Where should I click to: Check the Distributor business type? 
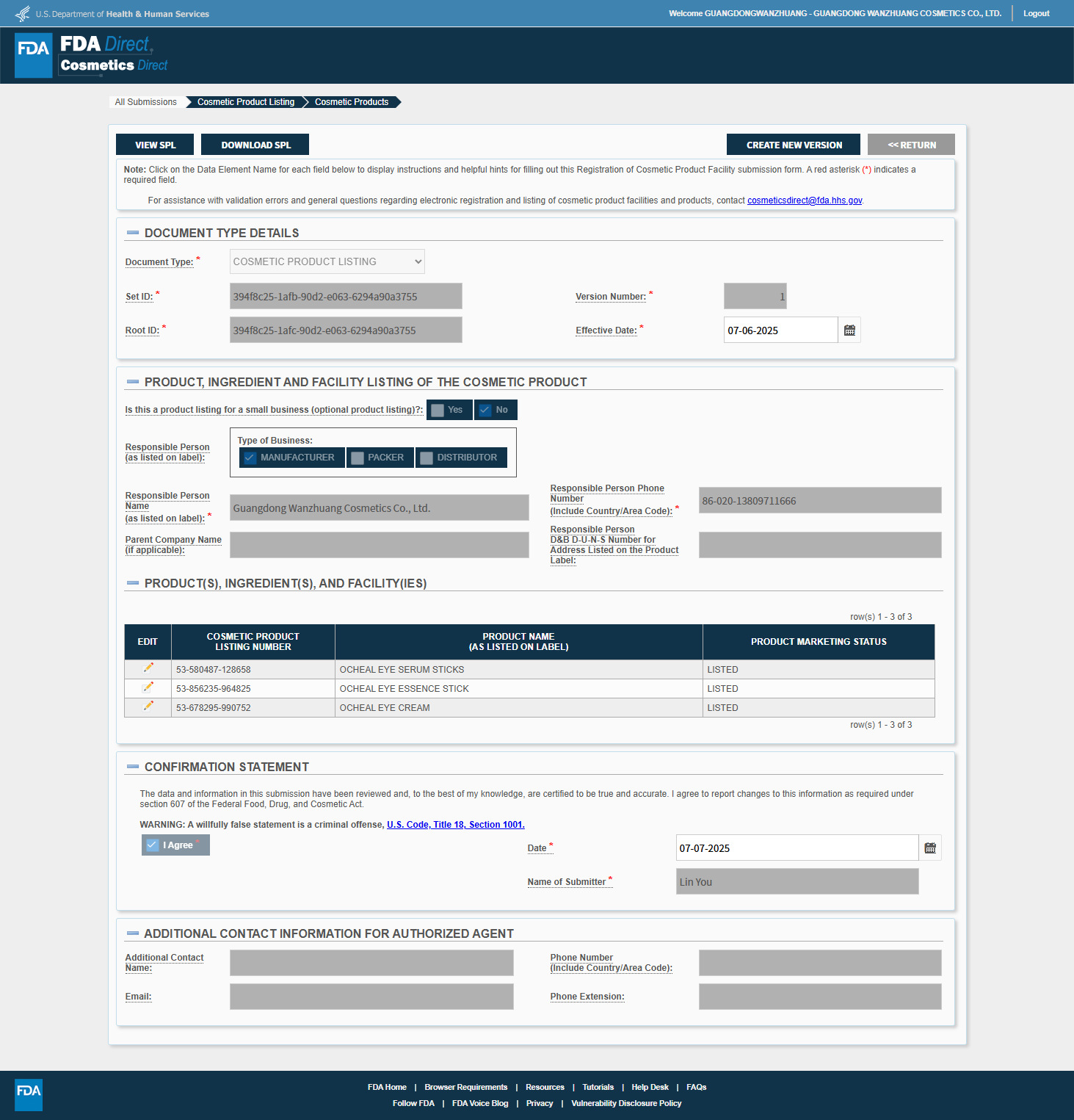click(x=461, y=458)
